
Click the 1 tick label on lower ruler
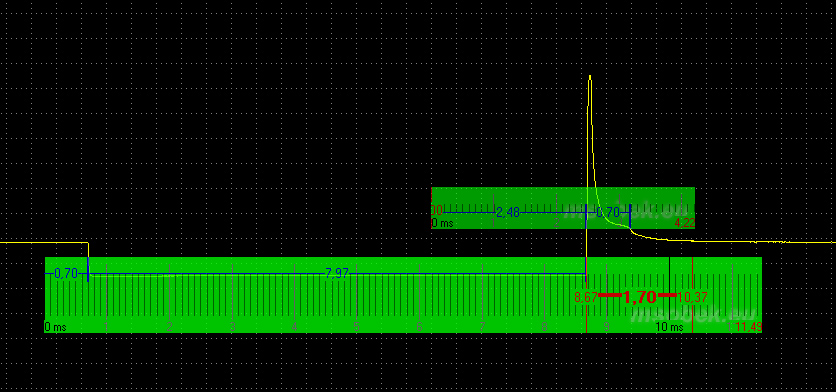point(106,327)
